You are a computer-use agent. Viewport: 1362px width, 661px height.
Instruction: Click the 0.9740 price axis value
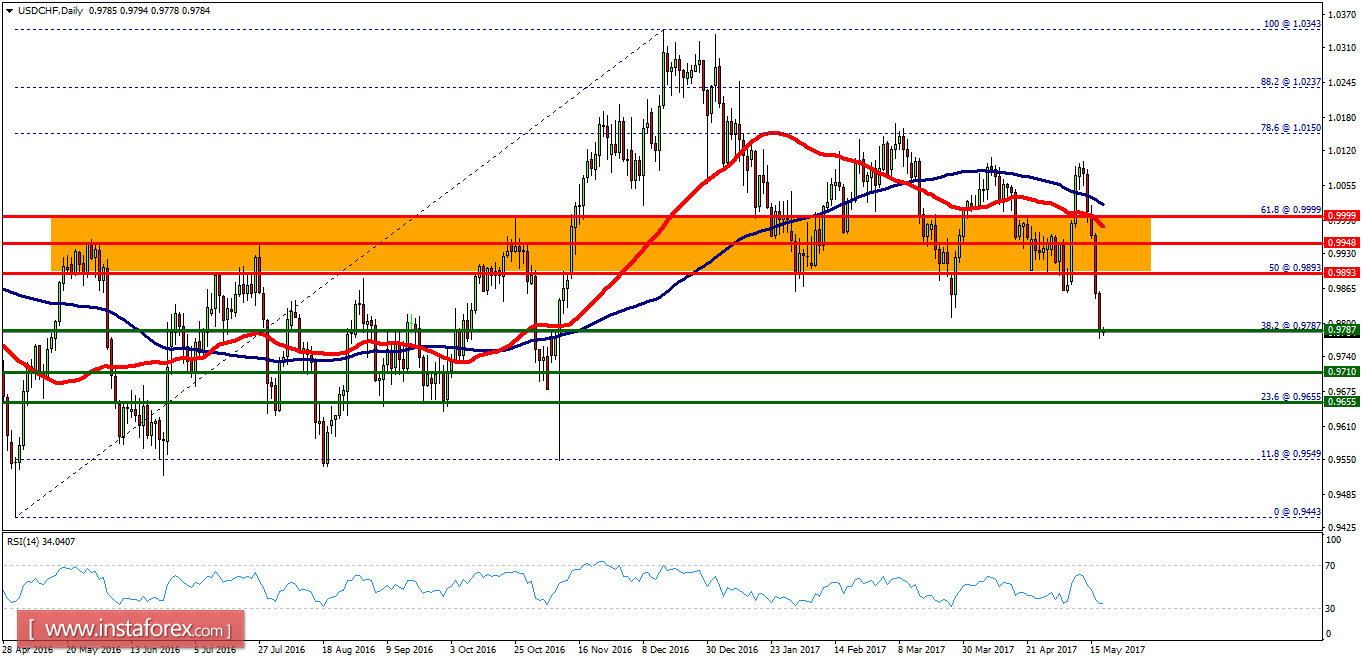(1341, 356)
